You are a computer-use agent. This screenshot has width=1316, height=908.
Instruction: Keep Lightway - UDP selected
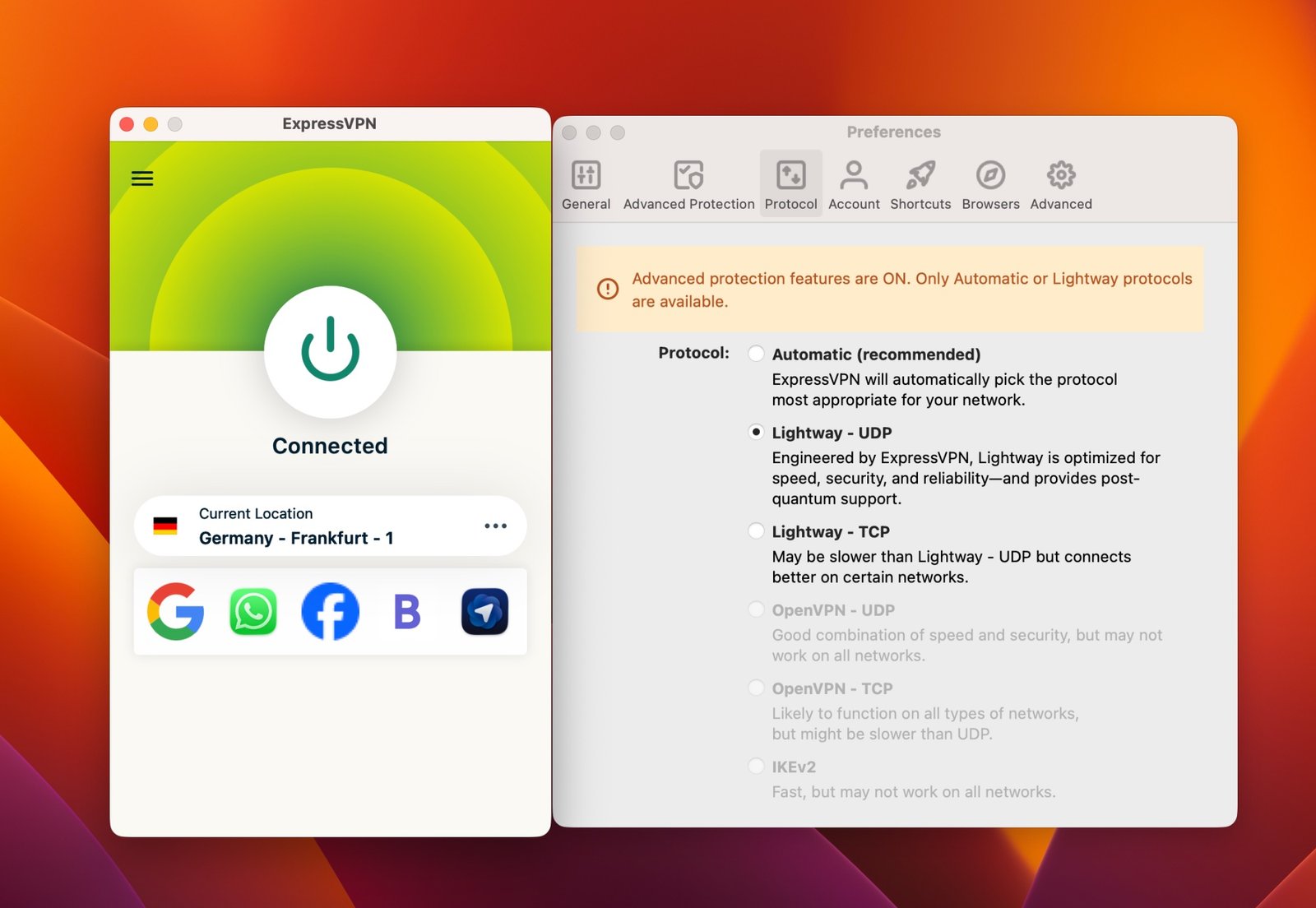(755, 431)
